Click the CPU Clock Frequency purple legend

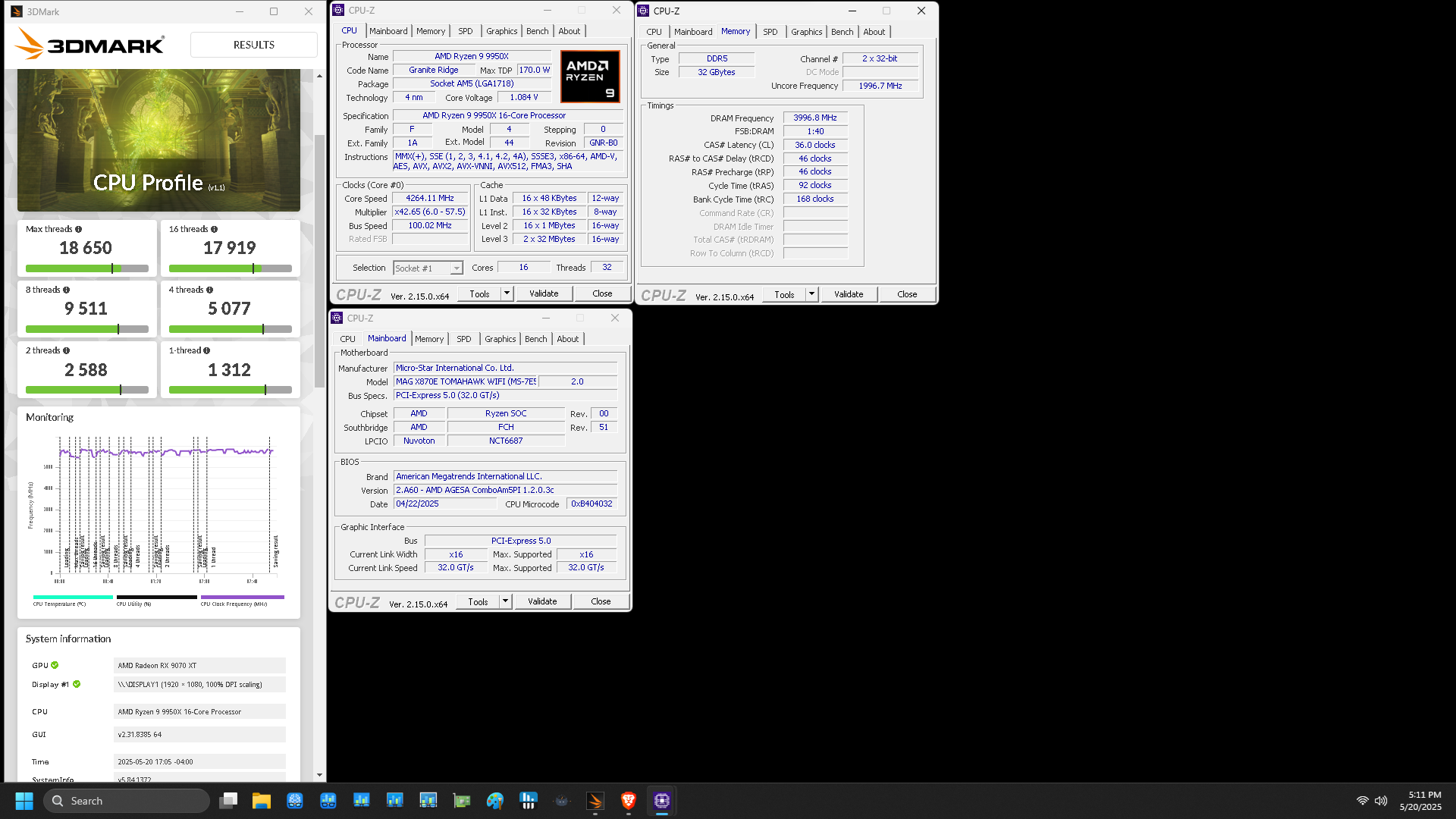[242, 601]
